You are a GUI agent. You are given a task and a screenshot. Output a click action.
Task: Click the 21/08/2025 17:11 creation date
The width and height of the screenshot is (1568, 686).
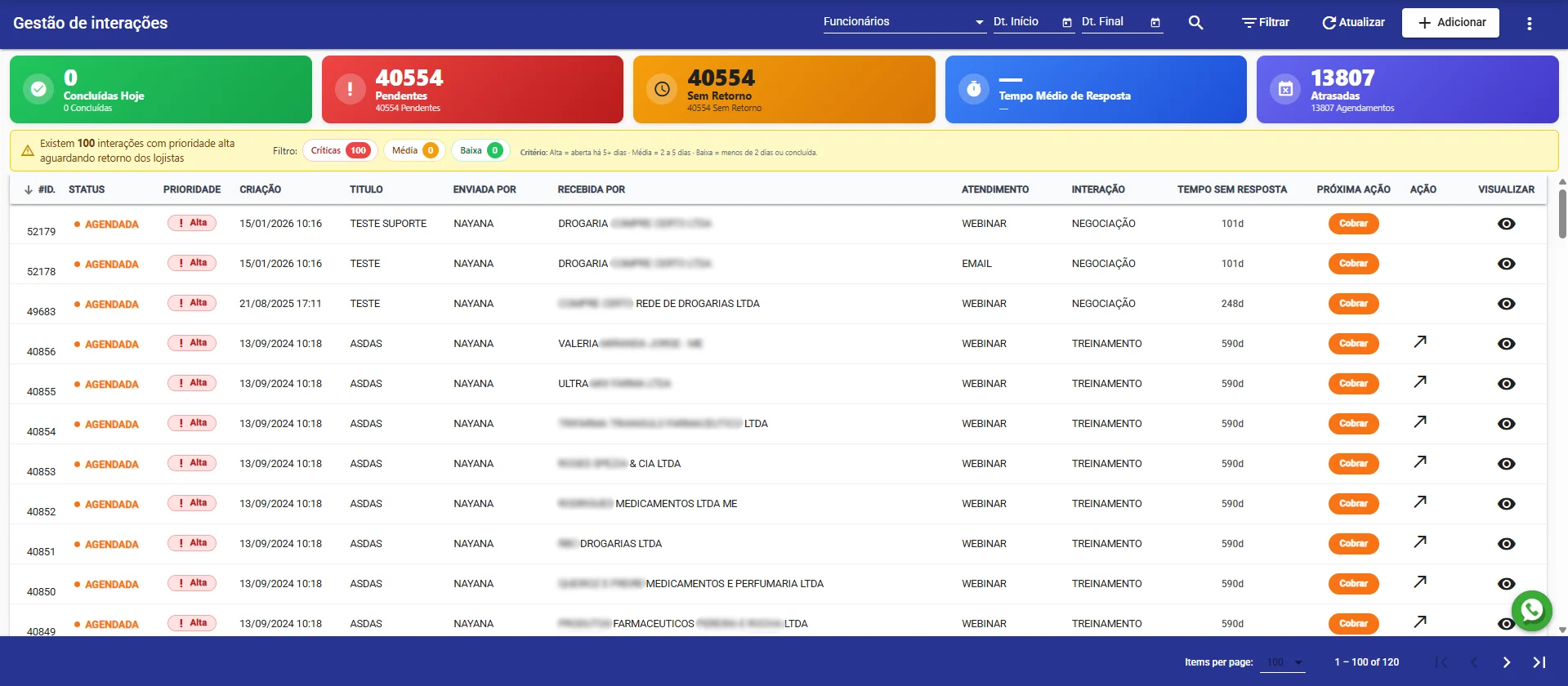[x=280, y=304]
